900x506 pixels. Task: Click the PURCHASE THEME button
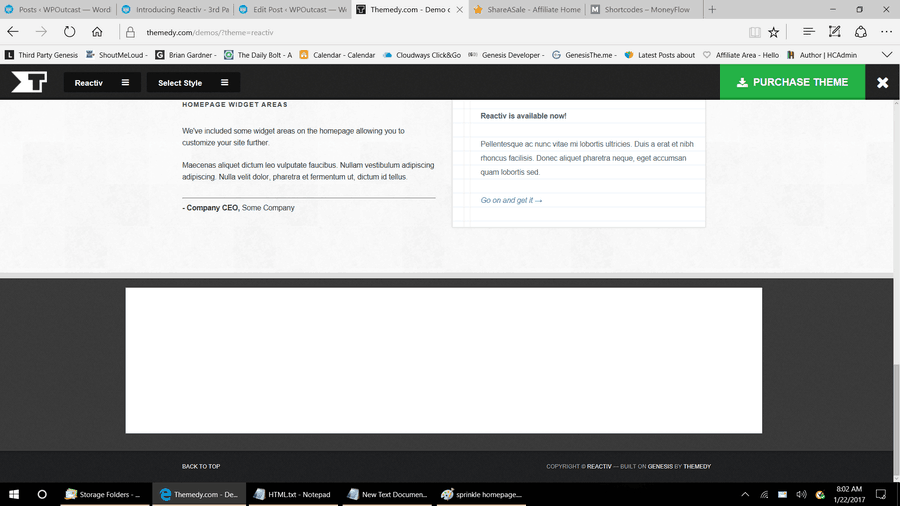792,82
